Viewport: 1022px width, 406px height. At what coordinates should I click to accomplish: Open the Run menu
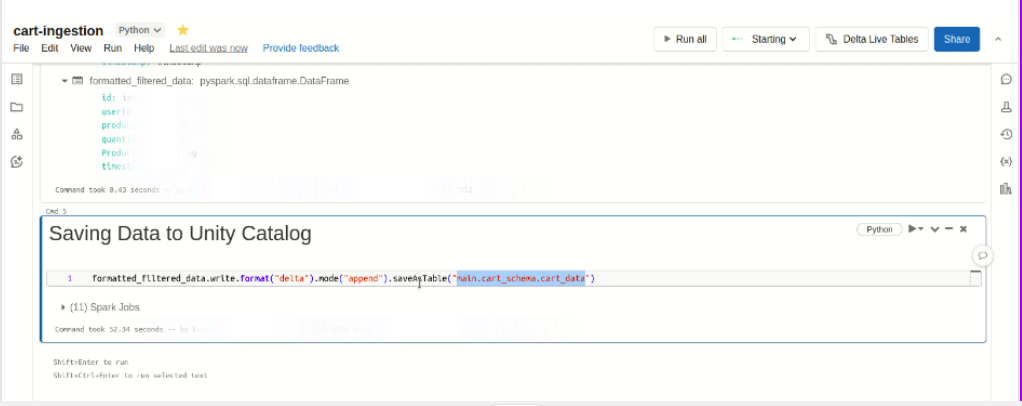(x=113, y=48)
